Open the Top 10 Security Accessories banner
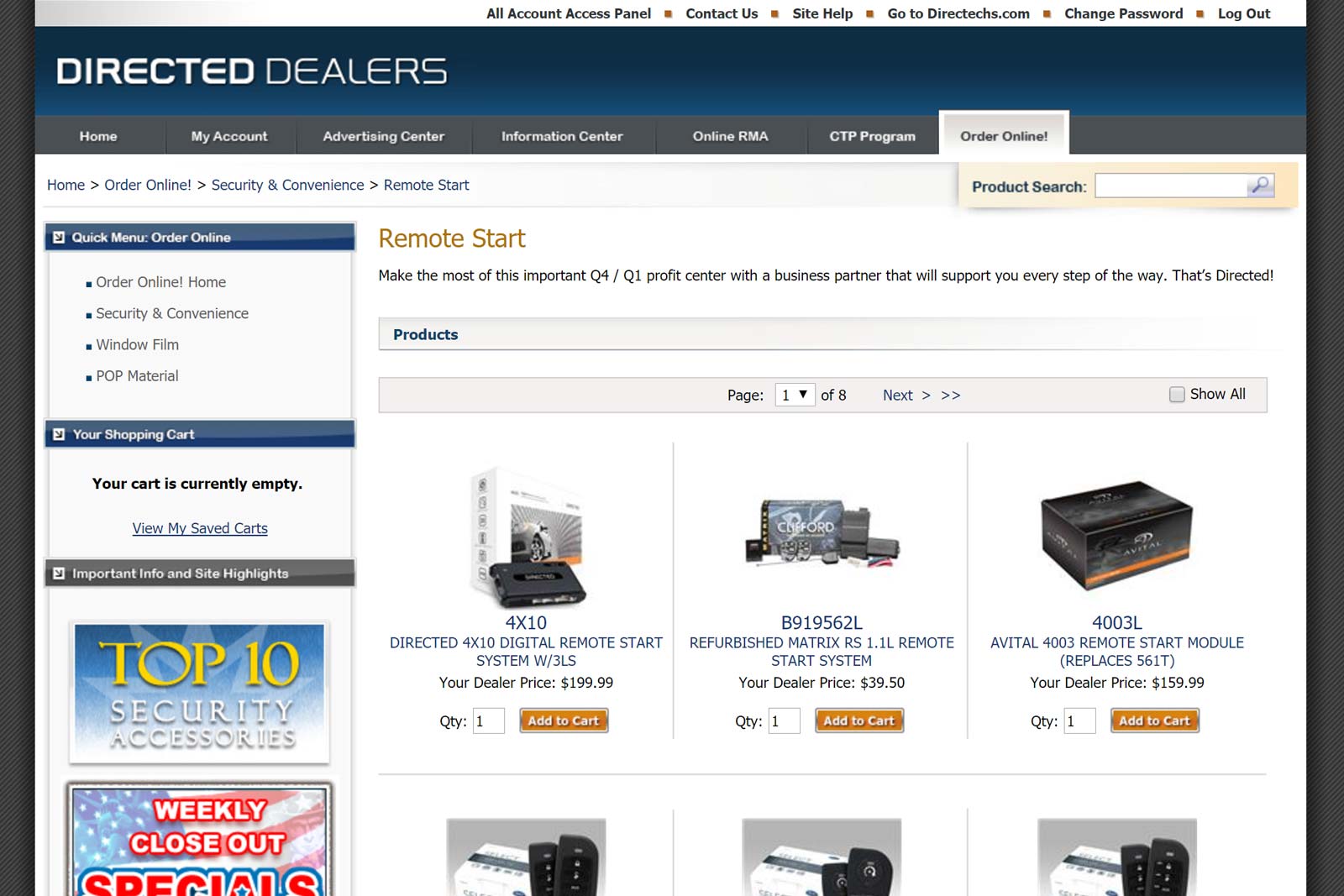1344x896 pixels. click(199, 692)
